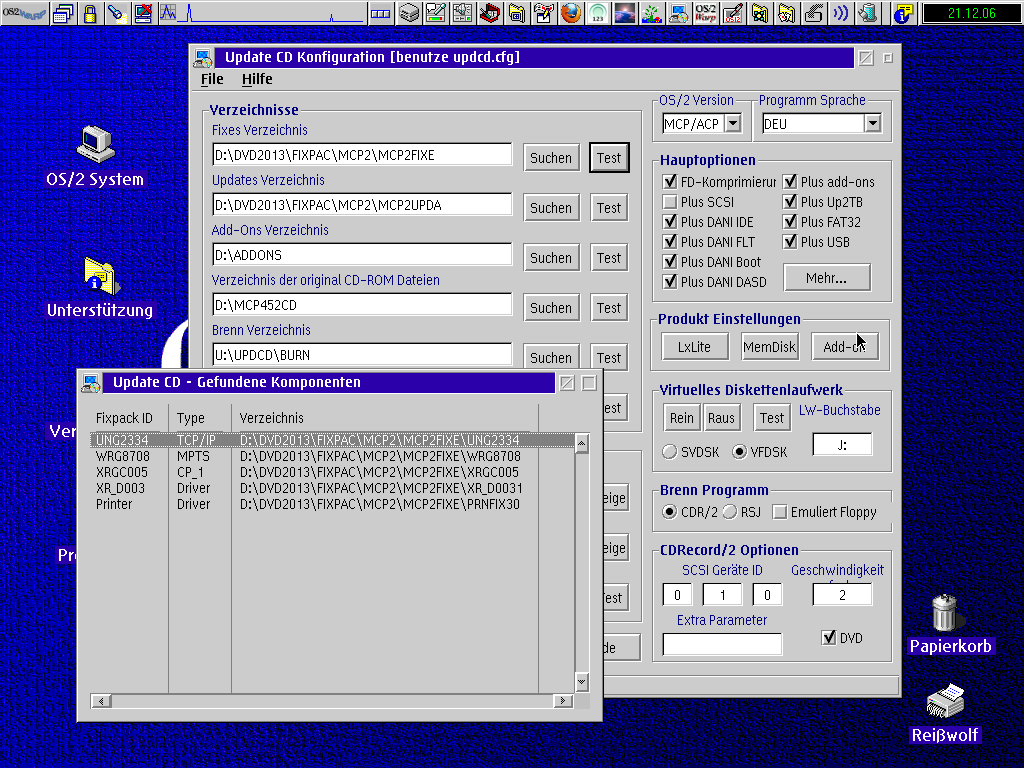Toggle Plus USB checkbox
The width and height of the screenshot is (1024, 768).
pyautogui.click(x=790, y=242)
